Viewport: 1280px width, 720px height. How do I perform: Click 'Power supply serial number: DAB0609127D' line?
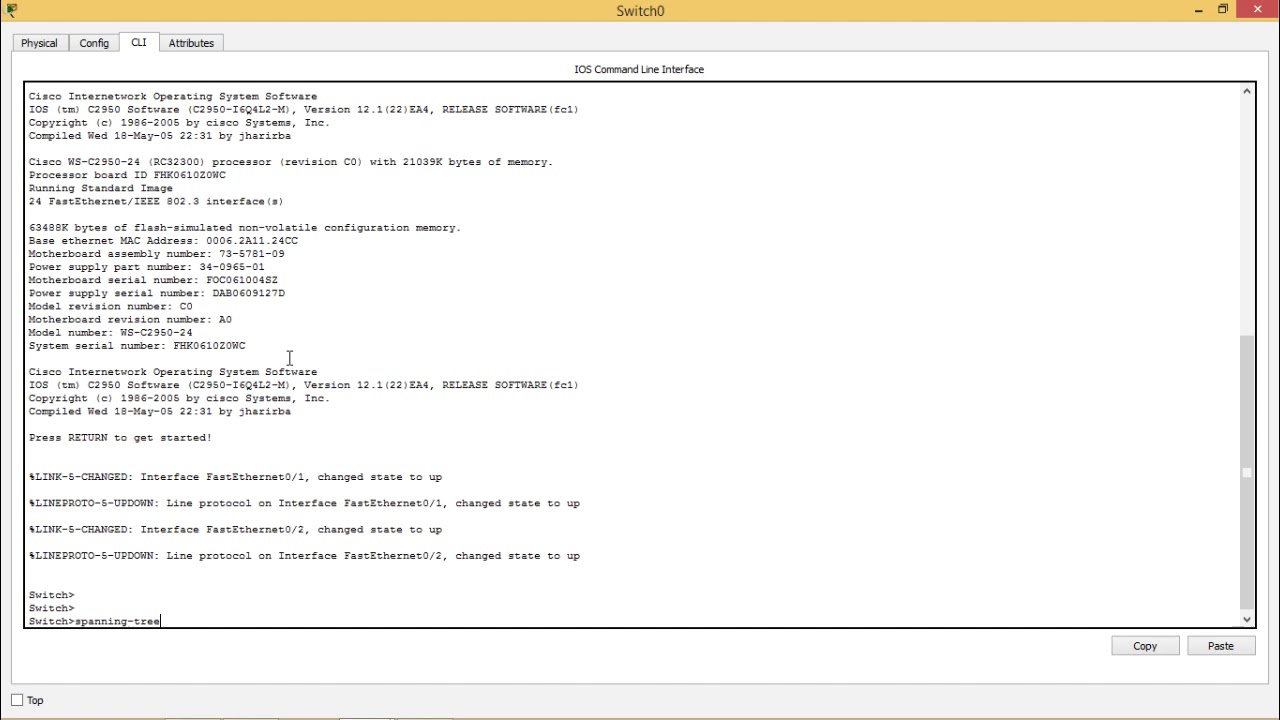pyautogui.click(x=156, y=293)
